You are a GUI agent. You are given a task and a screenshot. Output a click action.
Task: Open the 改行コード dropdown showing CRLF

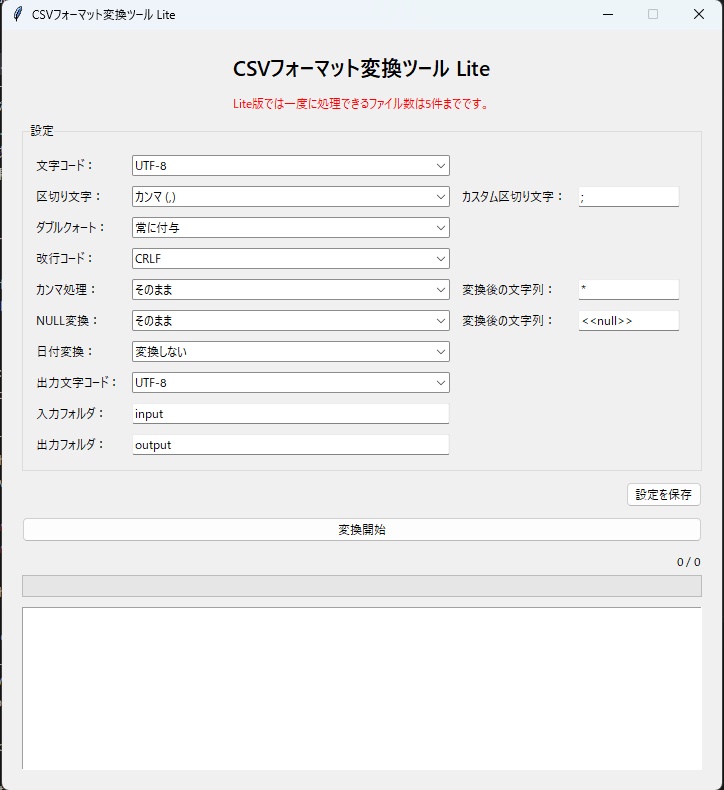pyautogui.click(x=291, y=258)
